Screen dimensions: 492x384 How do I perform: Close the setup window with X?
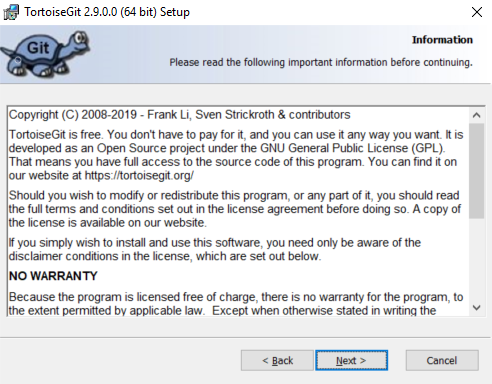pyautogui.click(x=477, y=12)
